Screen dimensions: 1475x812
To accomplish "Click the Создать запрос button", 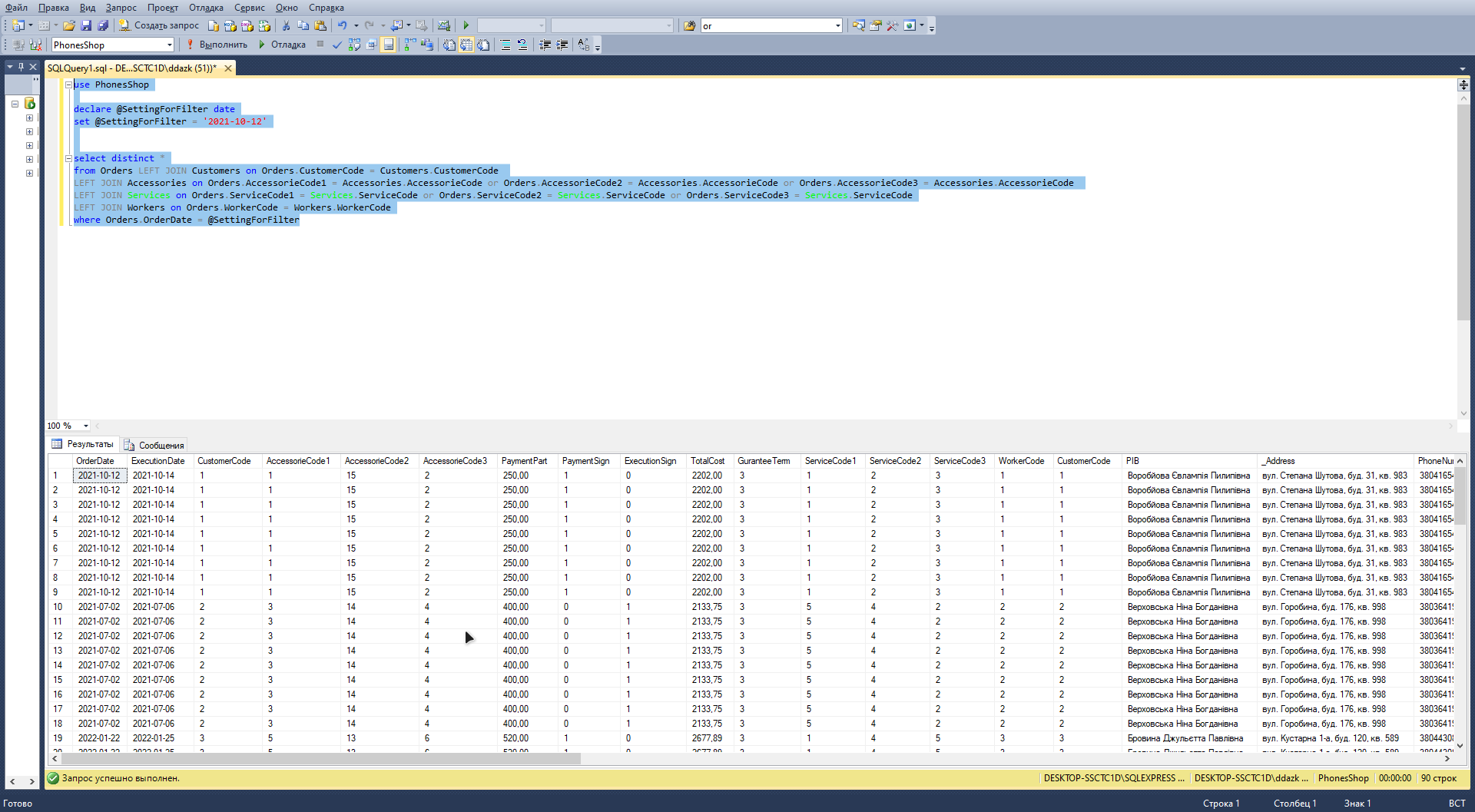I will pos(159,25).
